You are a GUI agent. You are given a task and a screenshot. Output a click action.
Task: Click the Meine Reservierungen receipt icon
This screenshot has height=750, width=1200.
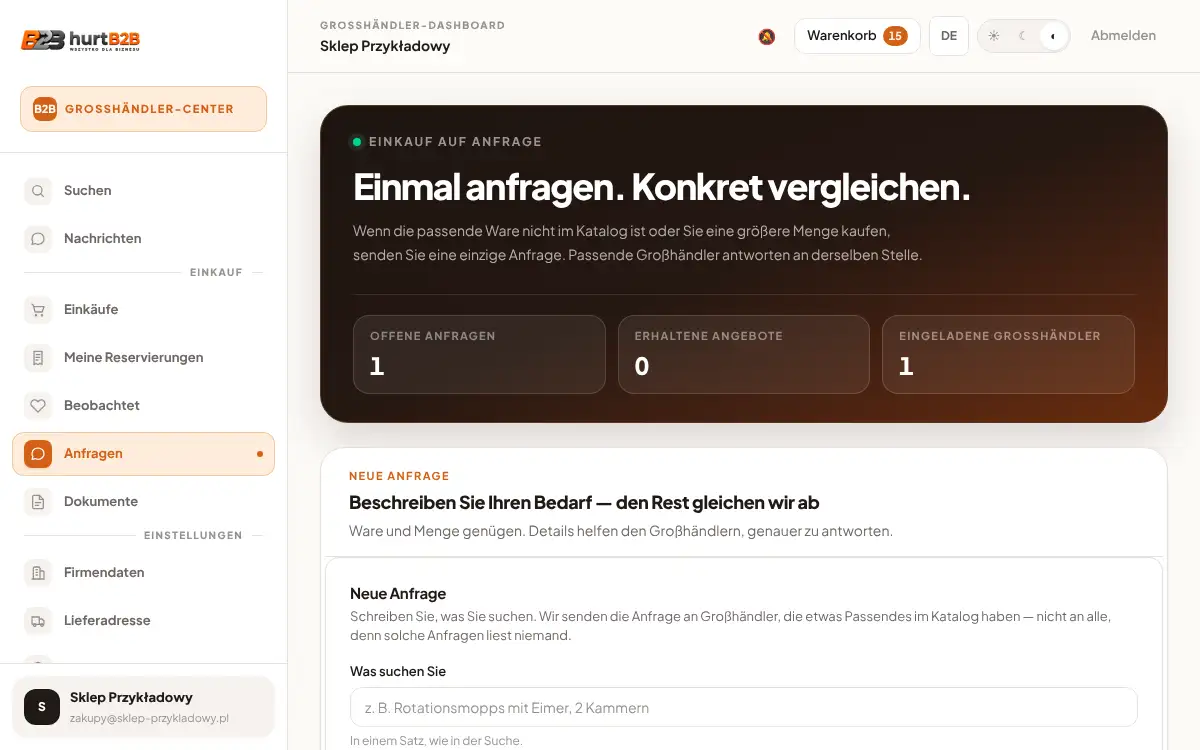pyautogui.click(x=38, y=358)
